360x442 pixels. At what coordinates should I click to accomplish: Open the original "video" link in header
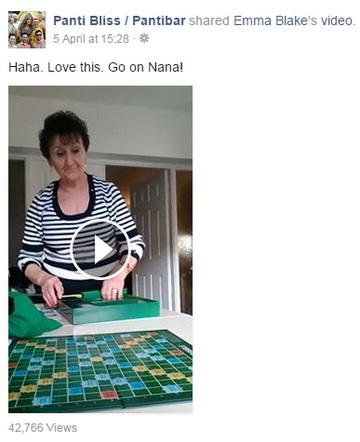(x=337, y=21)
